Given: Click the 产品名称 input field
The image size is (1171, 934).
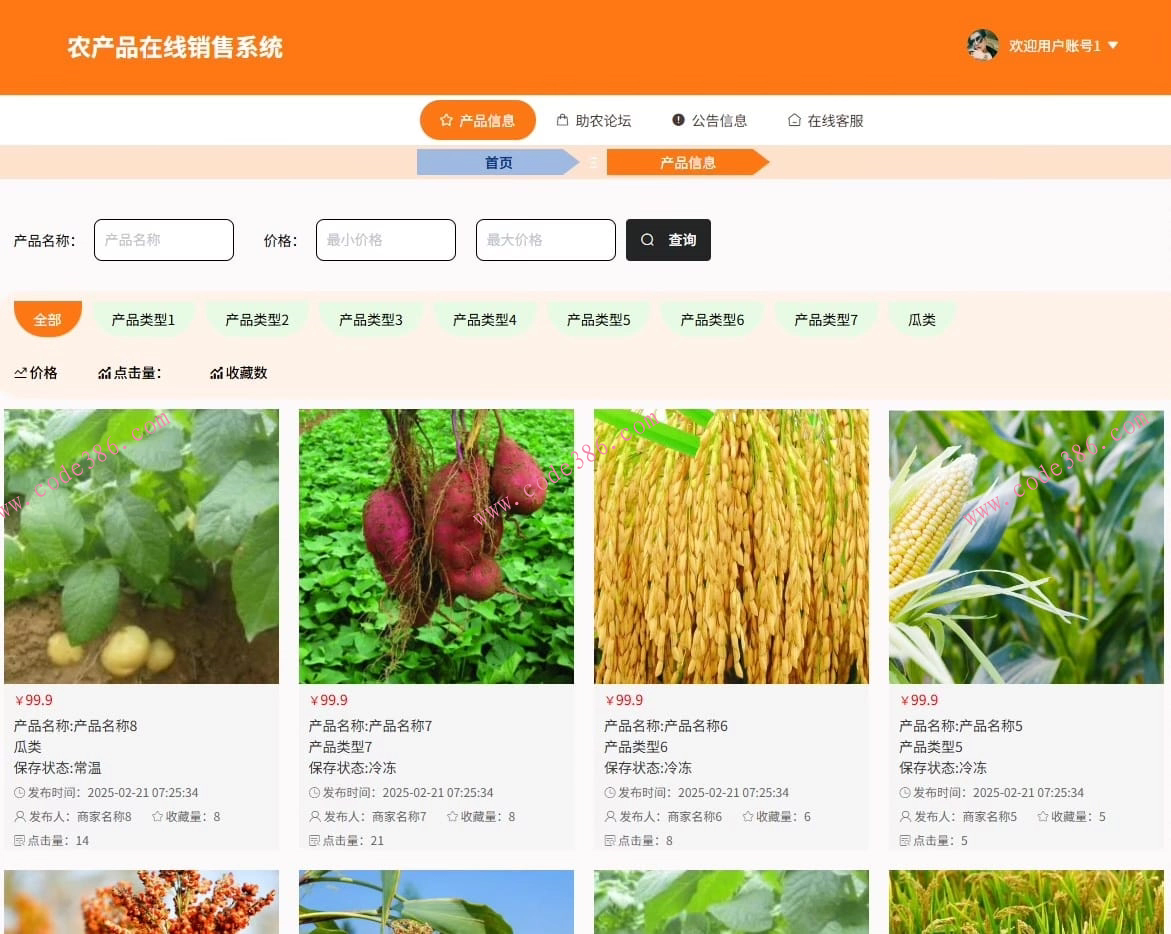Looking at the screenshot, I should [x=163, y=240].
